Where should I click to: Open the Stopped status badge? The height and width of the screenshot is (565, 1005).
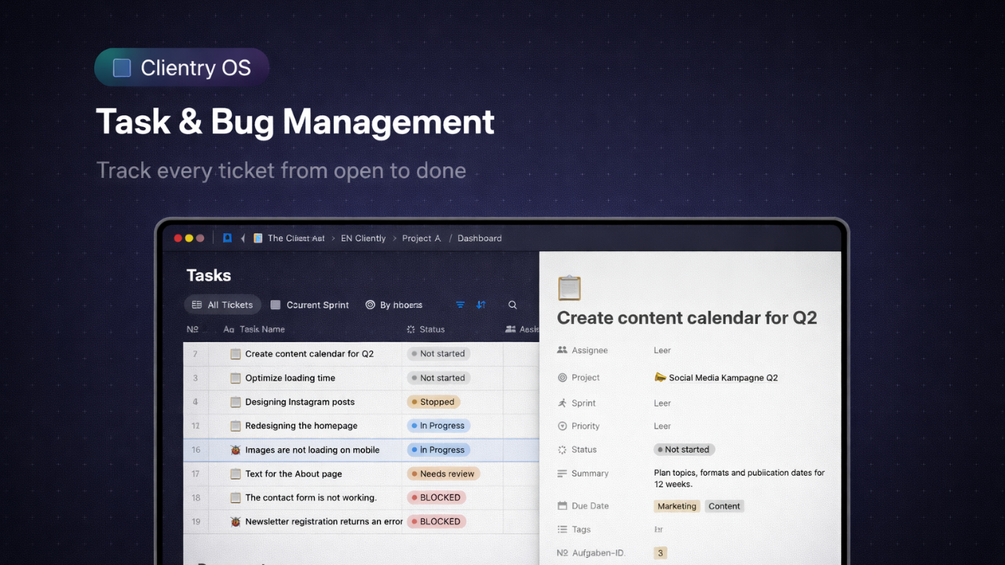[x=433, y=402]
